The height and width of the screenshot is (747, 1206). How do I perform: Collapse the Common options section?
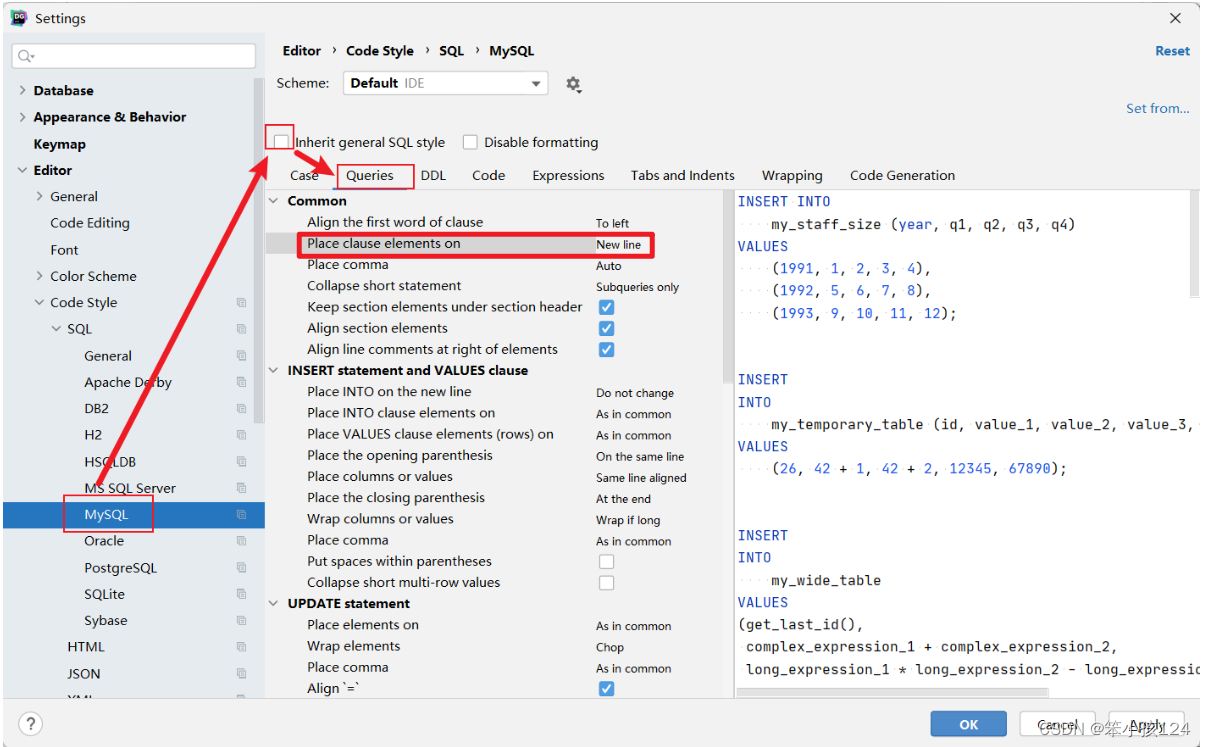pos(275,201)
